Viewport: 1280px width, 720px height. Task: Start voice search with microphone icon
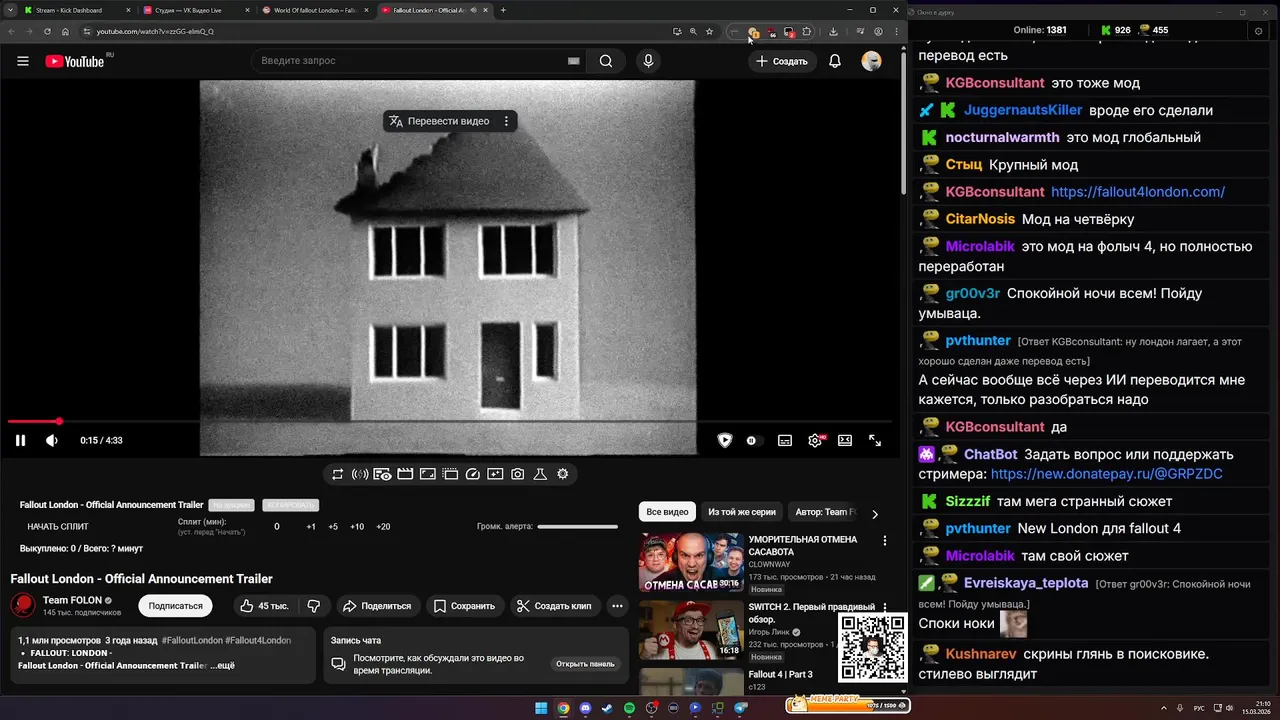(x=648, y=61)
